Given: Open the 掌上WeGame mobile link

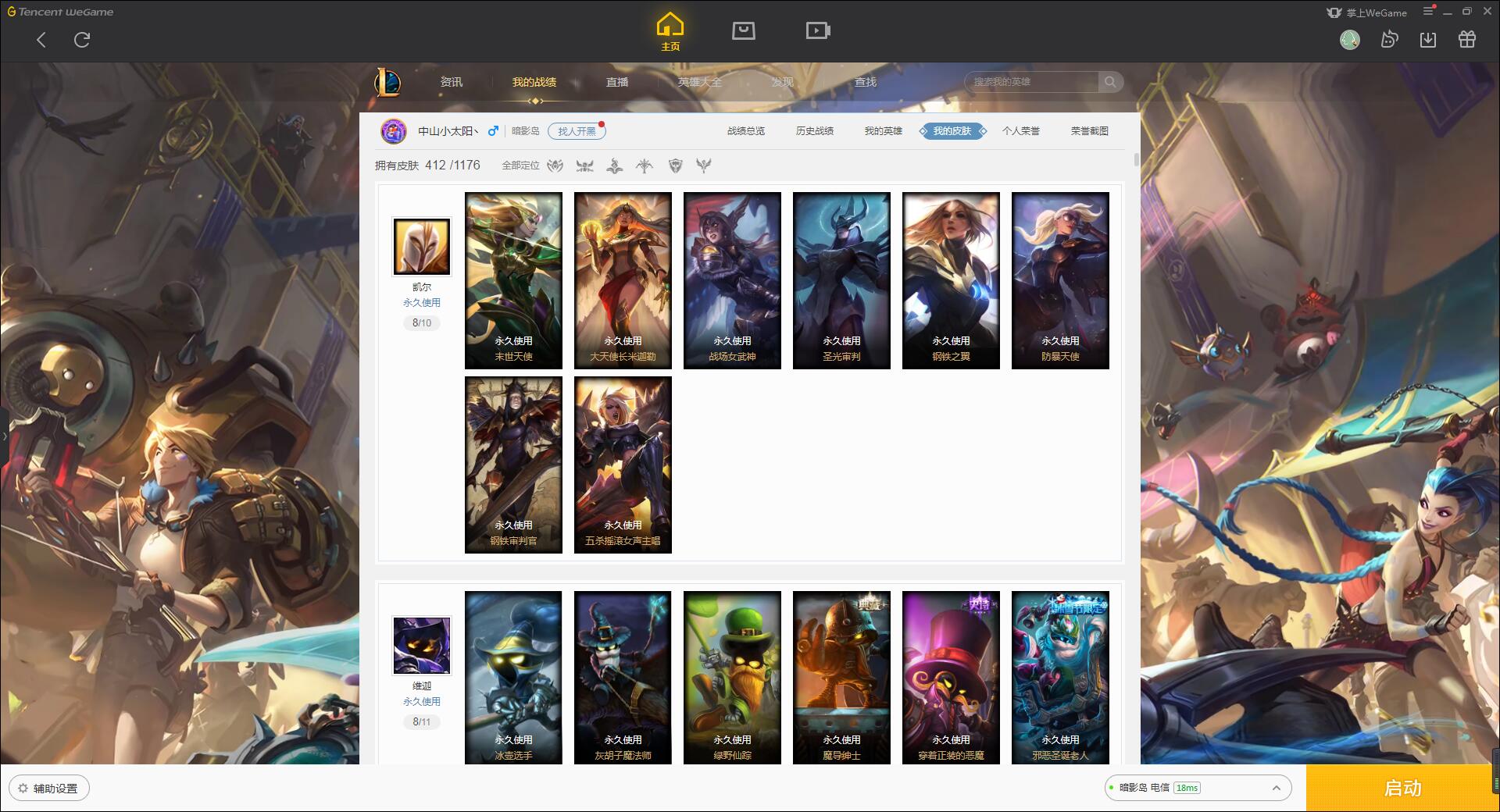Looking at the screenshot, I should pyautogui.click(x=1367, y=12).
